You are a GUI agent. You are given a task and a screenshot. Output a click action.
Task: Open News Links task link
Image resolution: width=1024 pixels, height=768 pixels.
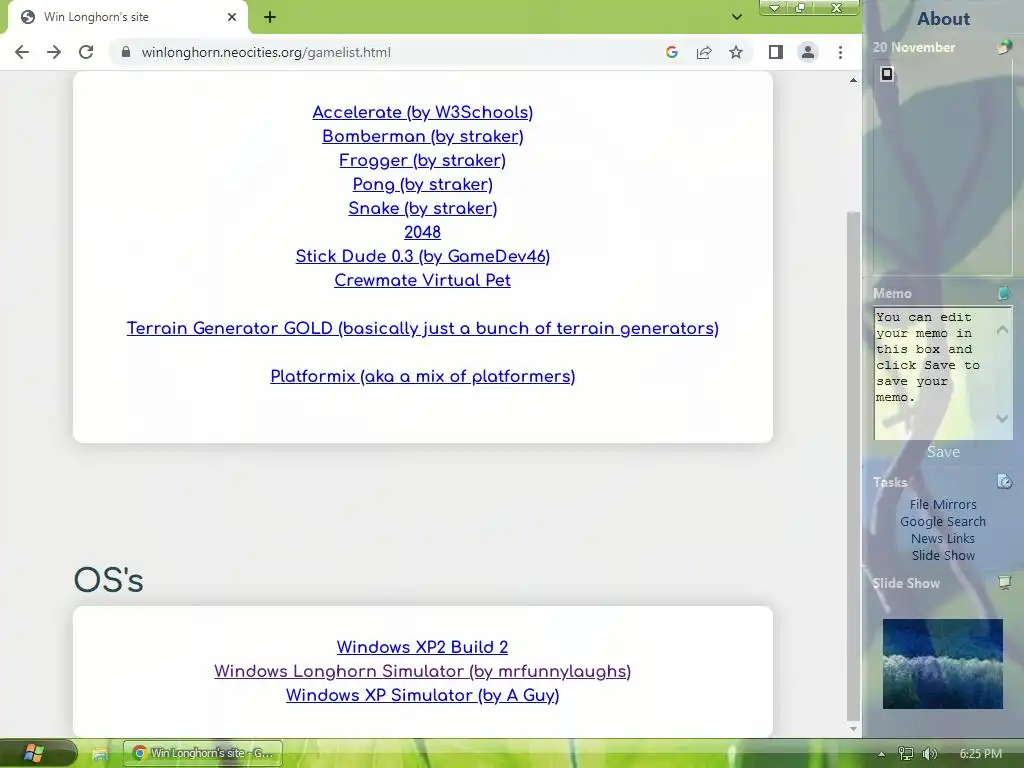coord(943,538)
